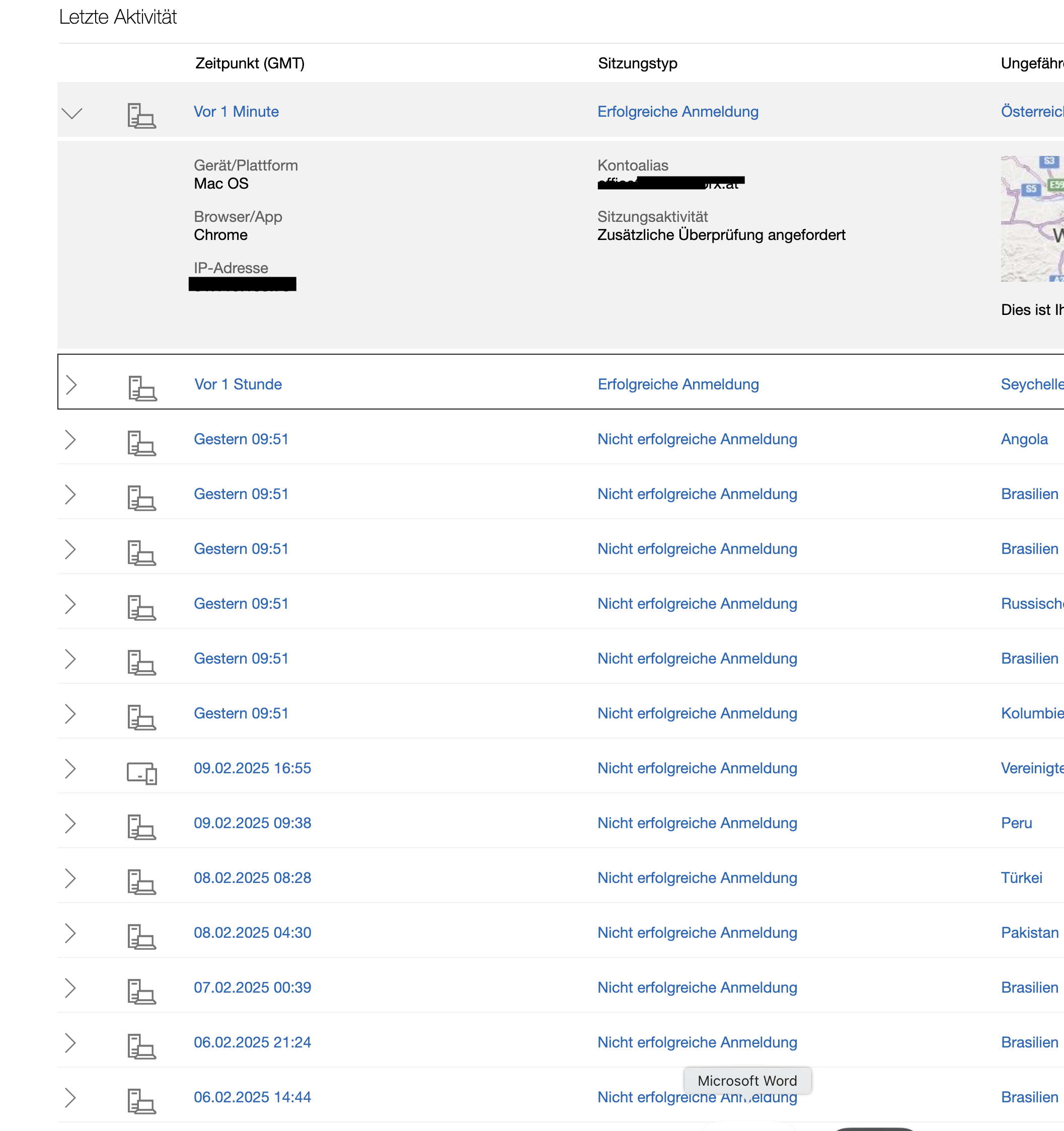This screenshot has height=1131, width=1064.
Task: Expand the 'Vor 1 Stunde' session row
Action: click(71, 385)
